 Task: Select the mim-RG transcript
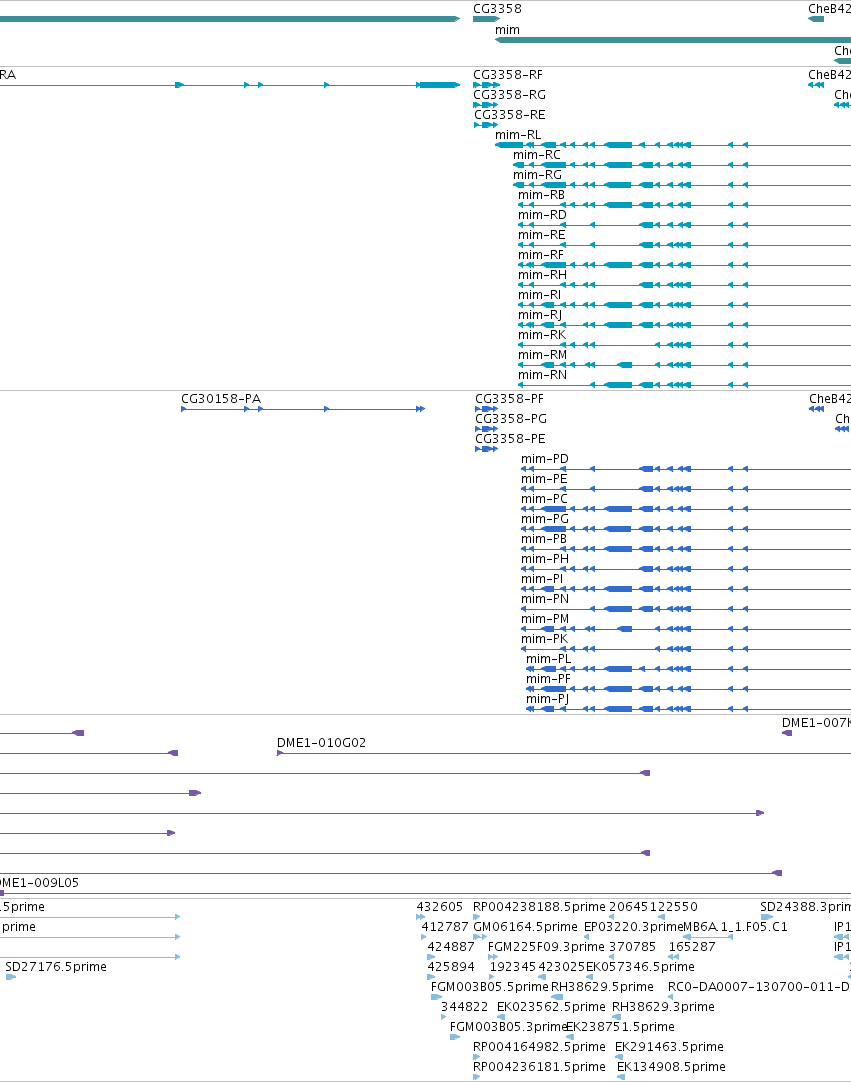click(537, 175)
